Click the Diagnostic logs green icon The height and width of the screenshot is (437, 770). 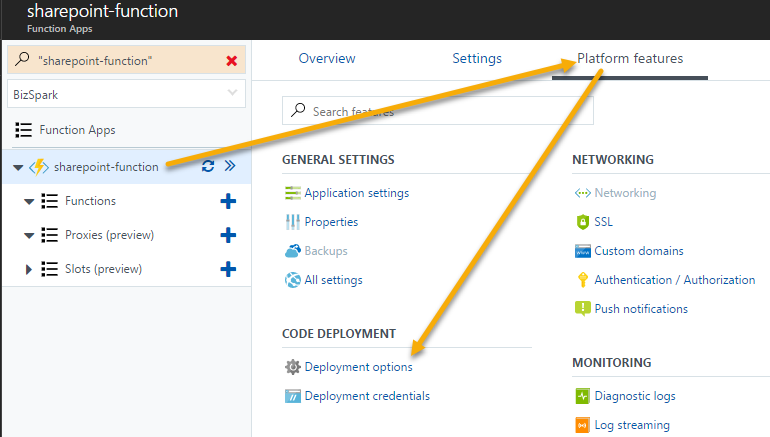coord(582,396)
